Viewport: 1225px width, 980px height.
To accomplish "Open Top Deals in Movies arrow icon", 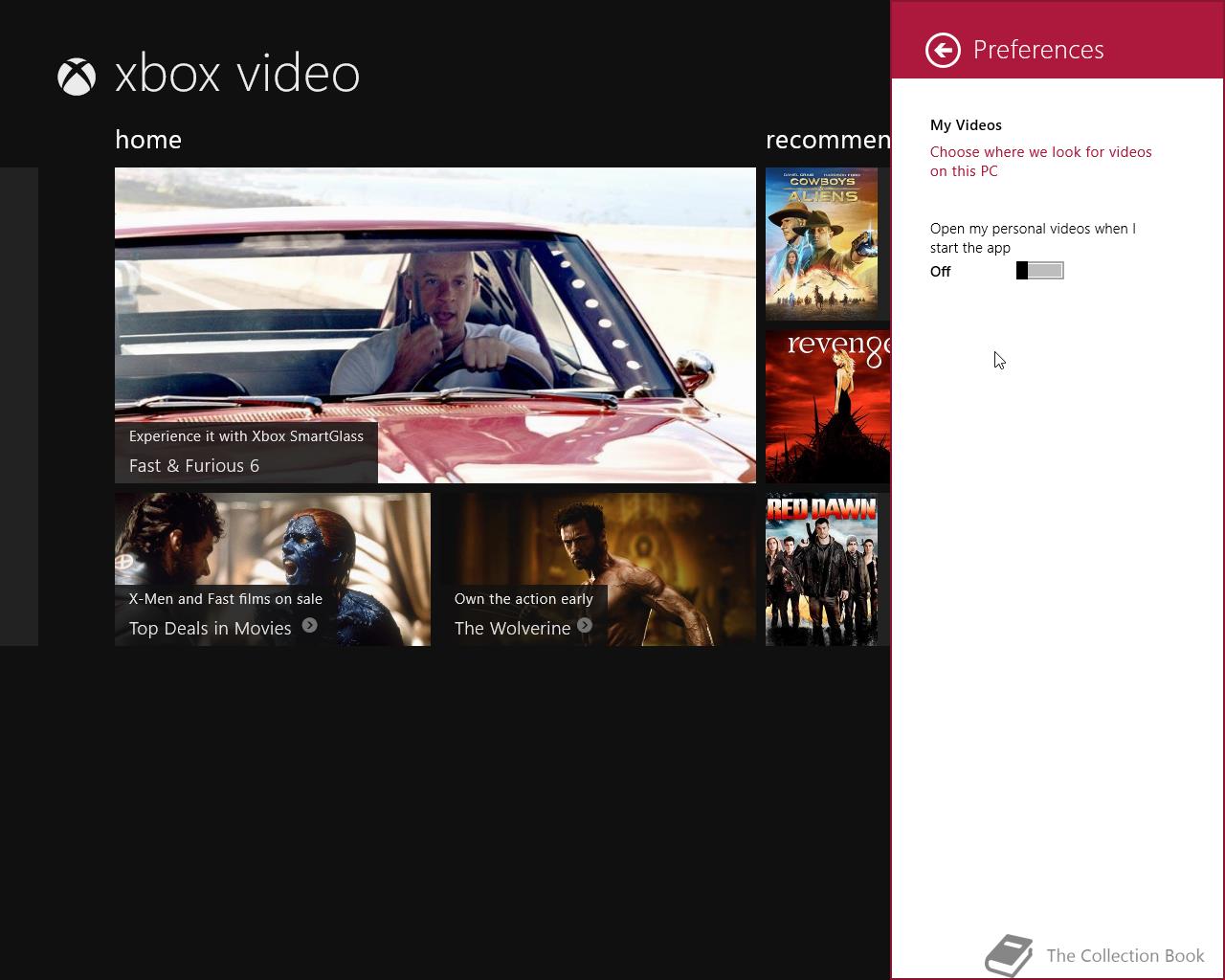I will pyautogui.click(x=309, y=626).
